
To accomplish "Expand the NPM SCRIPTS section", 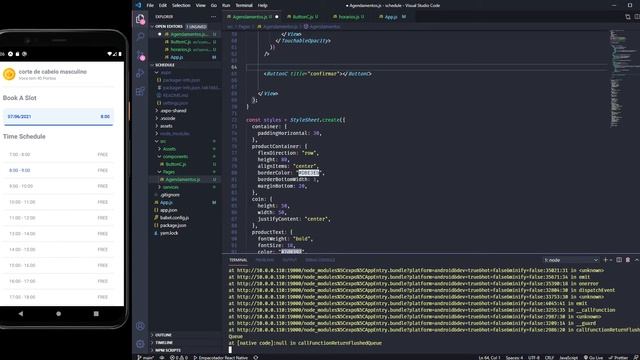I will pos(168,350).
